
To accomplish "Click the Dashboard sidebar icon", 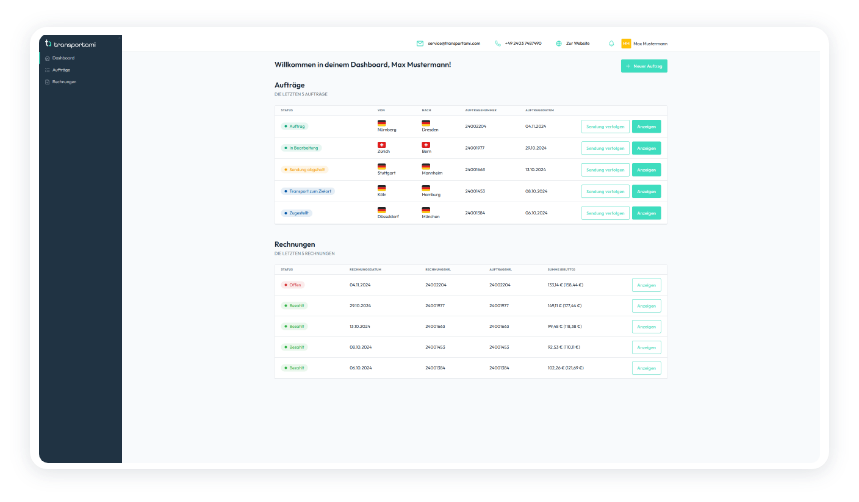I will [x=47, y=58].
